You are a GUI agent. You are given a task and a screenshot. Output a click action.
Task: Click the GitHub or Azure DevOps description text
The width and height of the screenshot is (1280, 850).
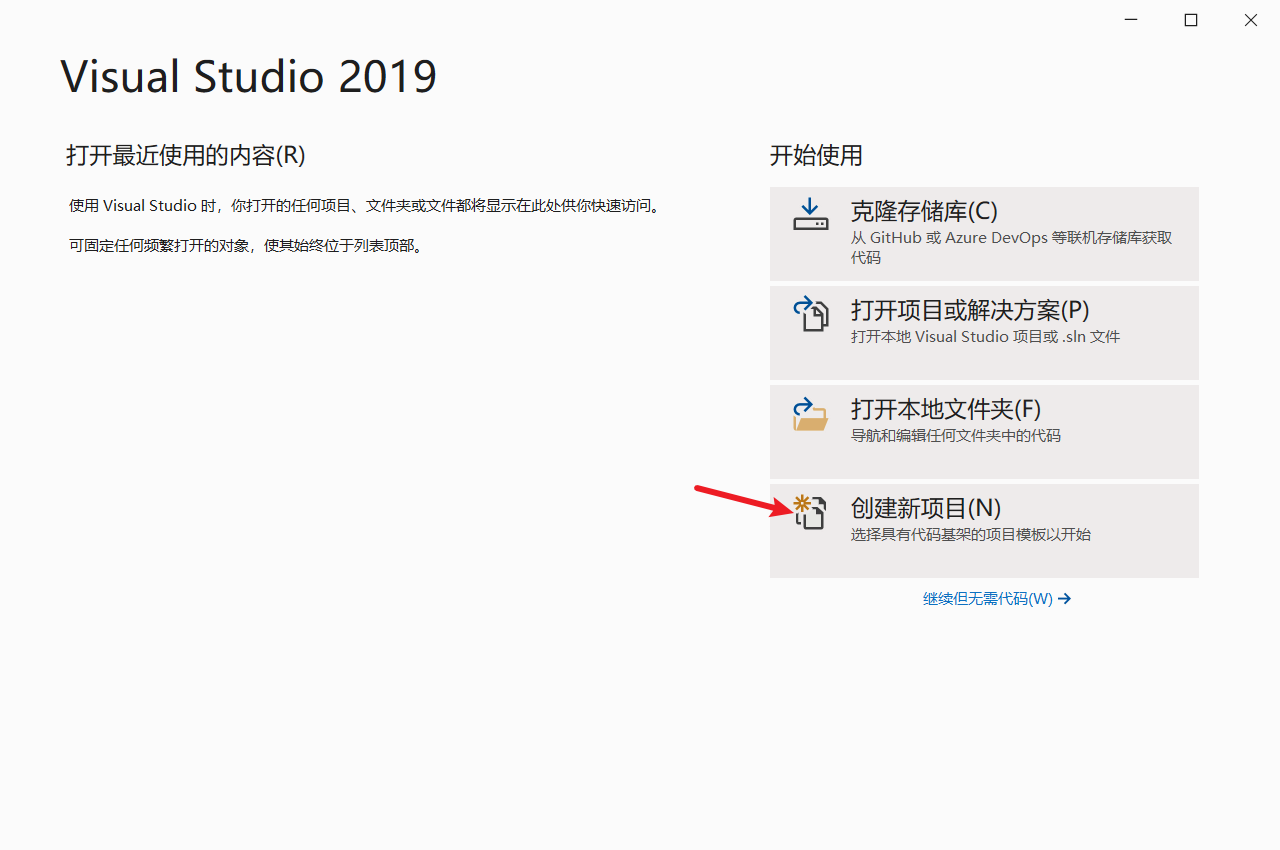click(x=1011, y=247)
